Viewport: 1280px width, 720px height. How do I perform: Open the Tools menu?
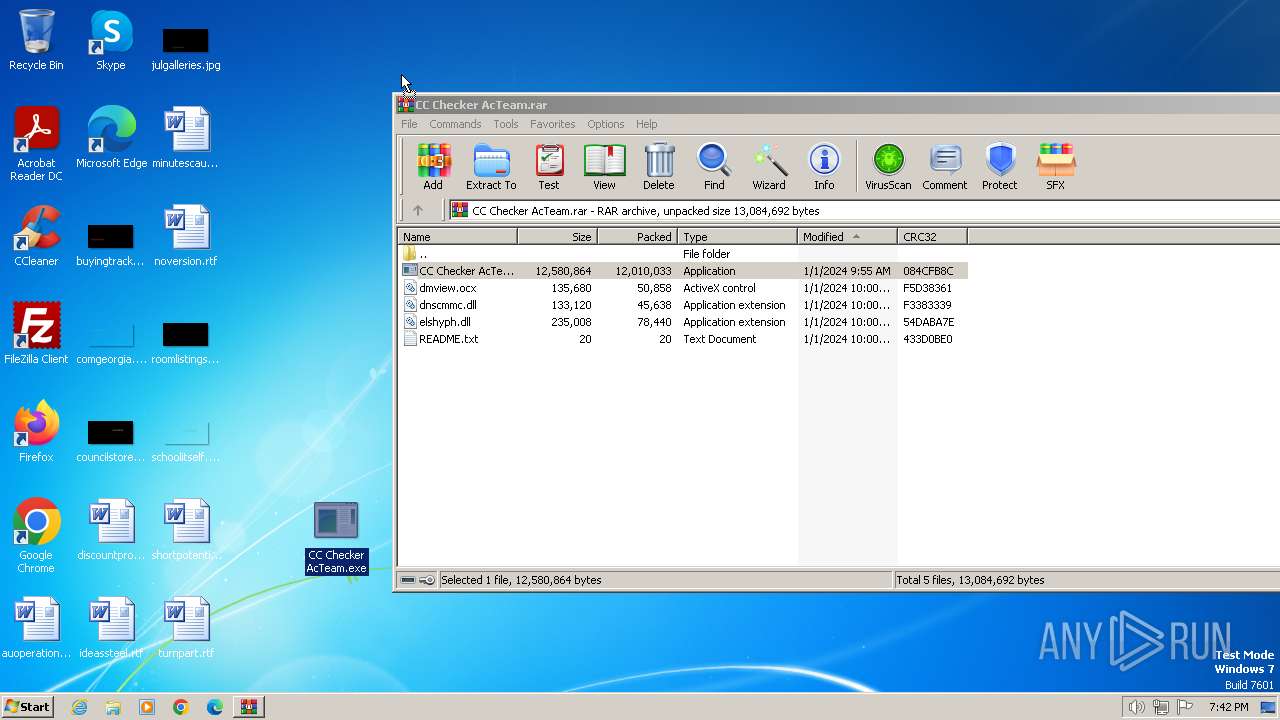[506, 124]
